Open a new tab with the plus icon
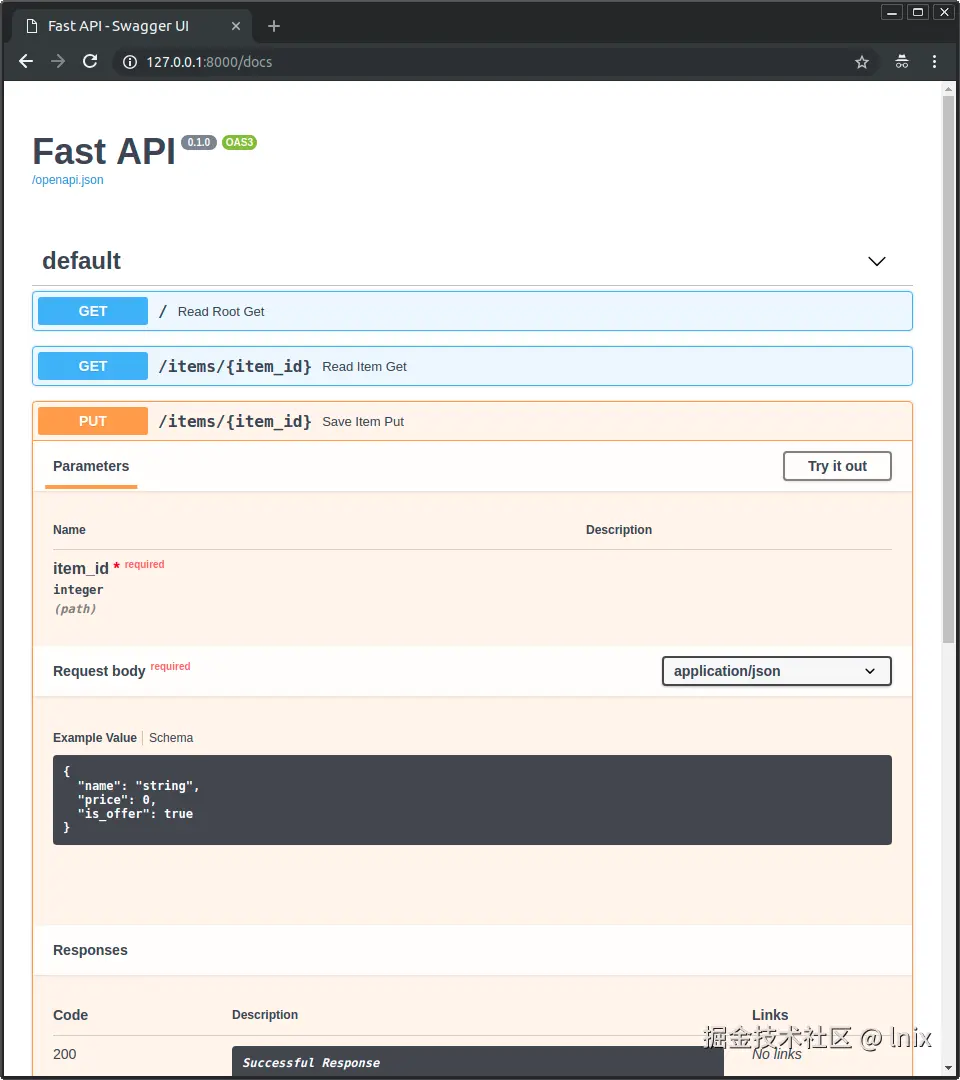Screen dimensions: 960x1080 [x=273, y=26]
